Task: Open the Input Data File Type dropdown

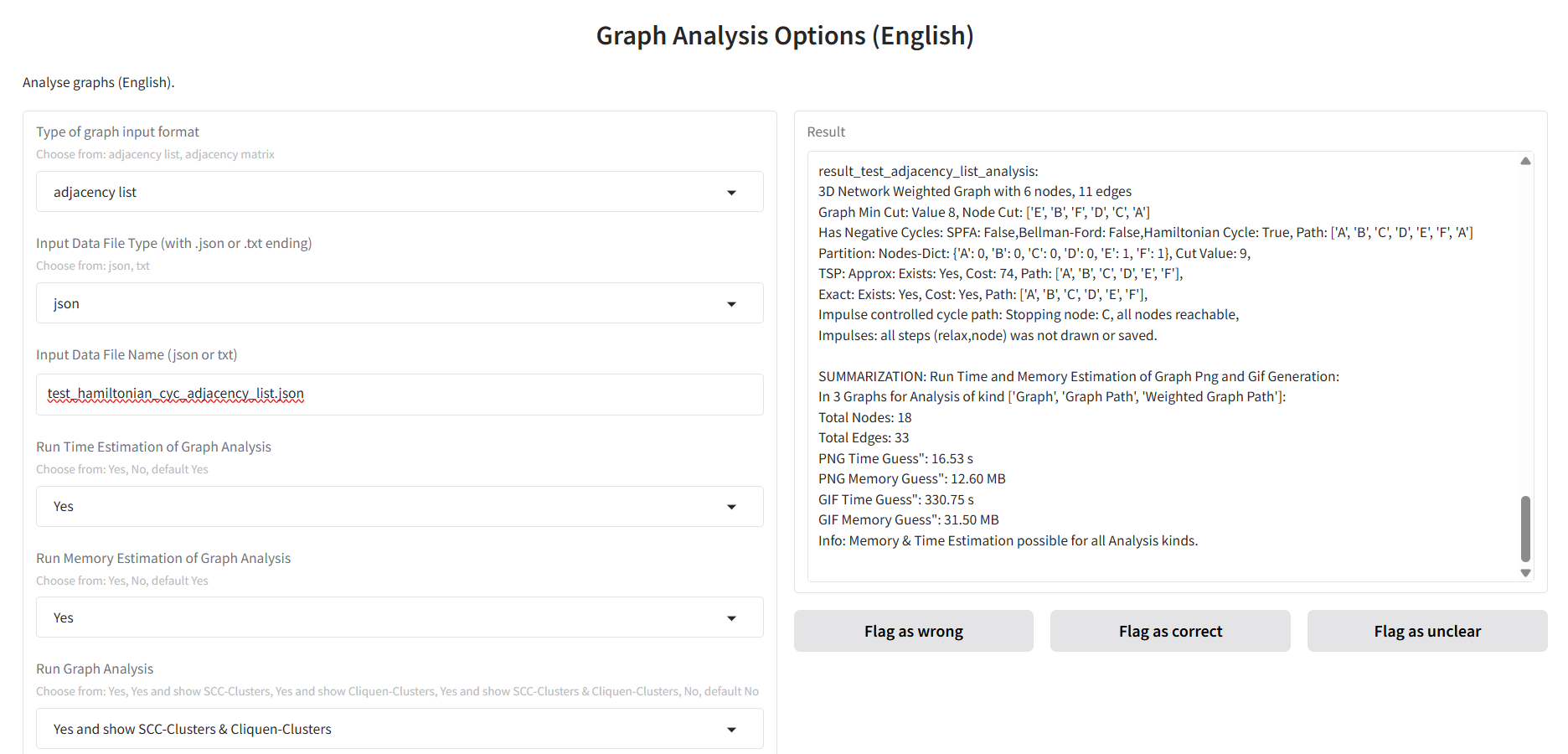Action: (x=399, y=303)
